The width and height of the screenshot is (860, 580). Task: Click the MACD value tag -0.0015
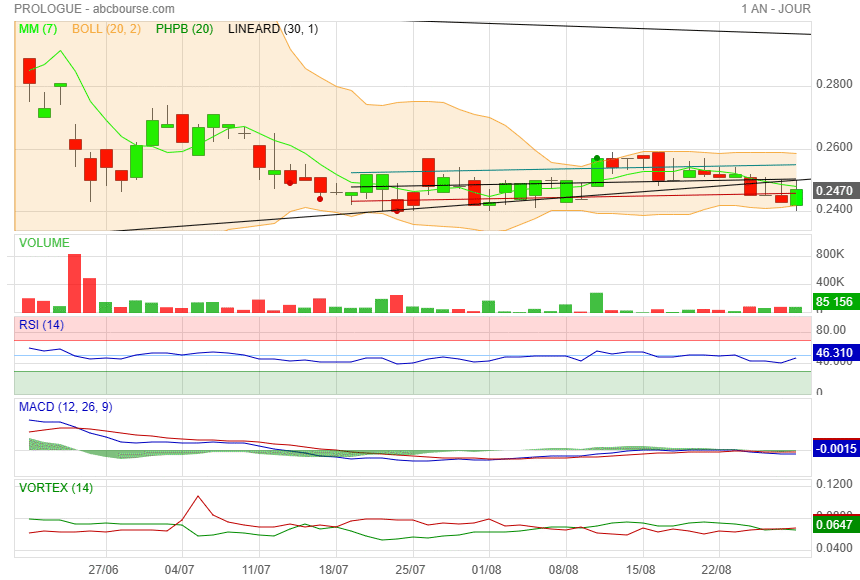tap(834, 449)
